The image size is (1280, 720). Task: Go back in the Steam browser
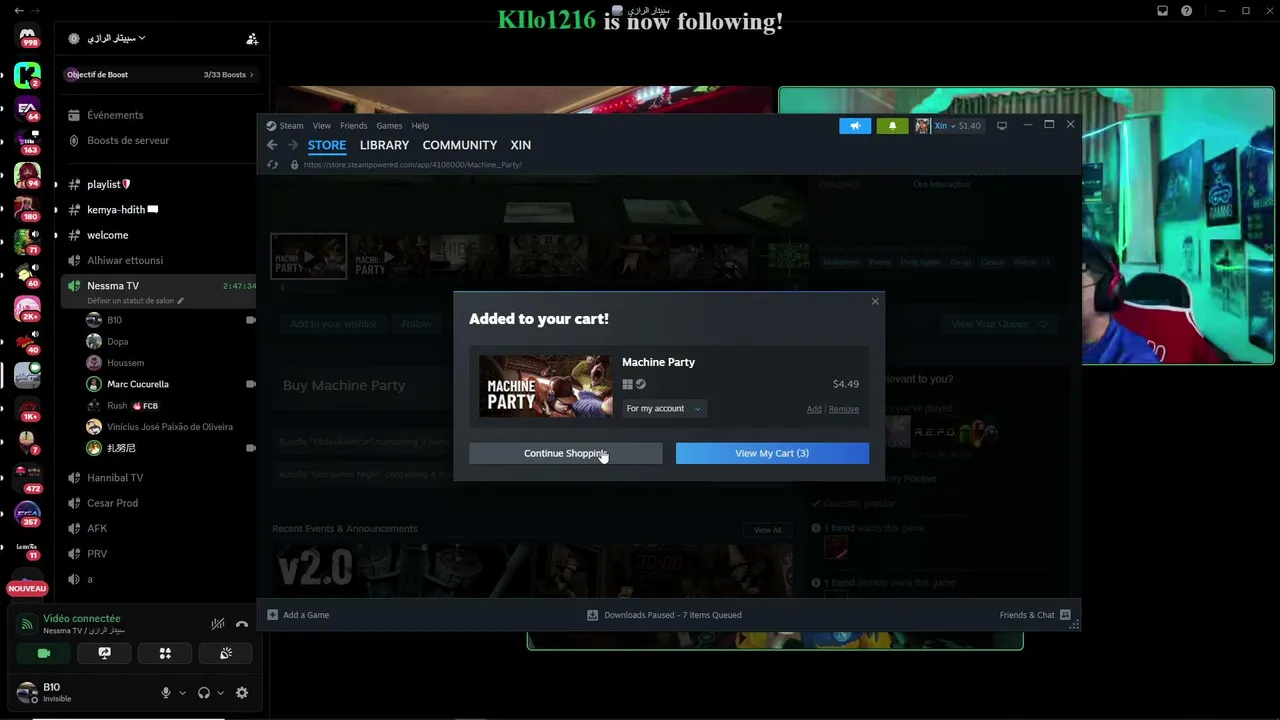pos(272,145)
